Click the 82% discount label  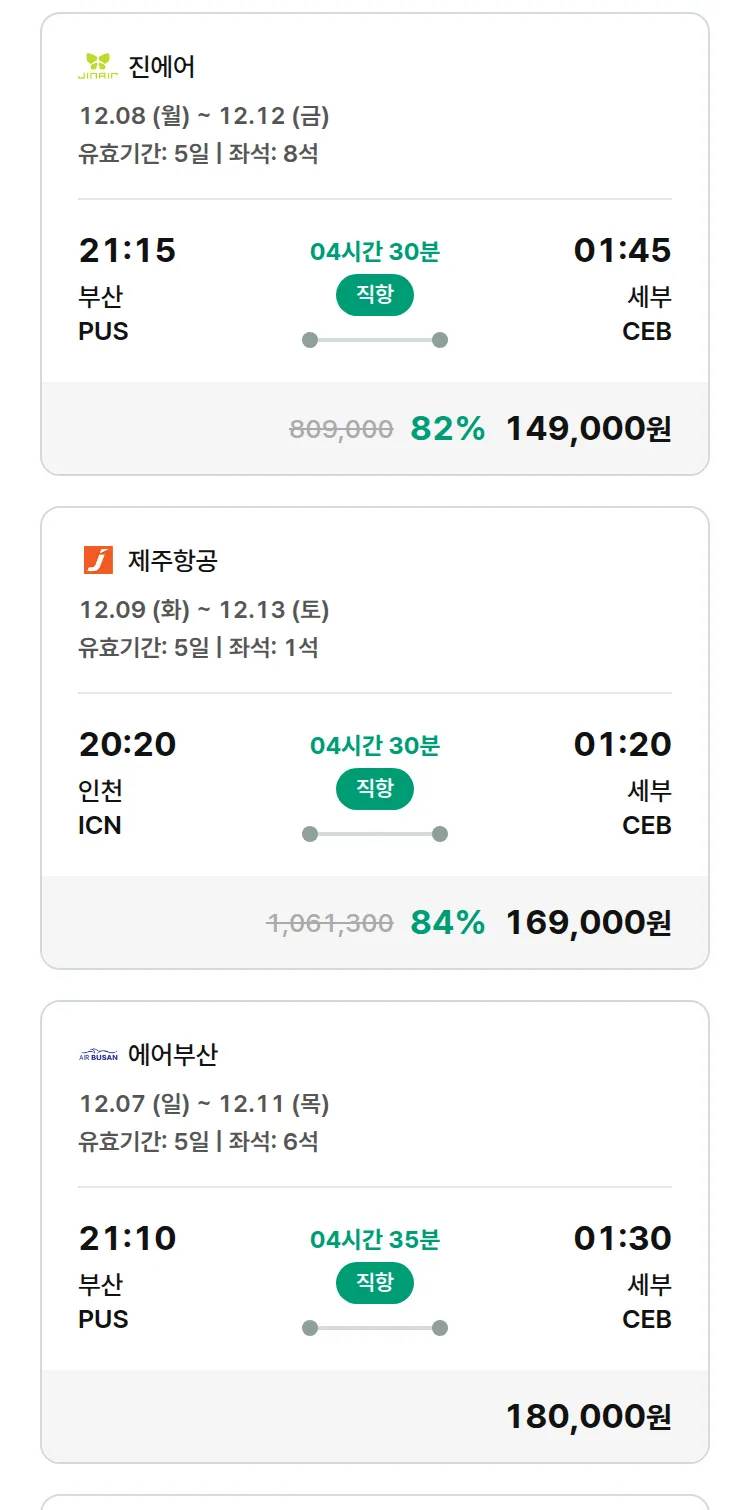click(447, 428)
